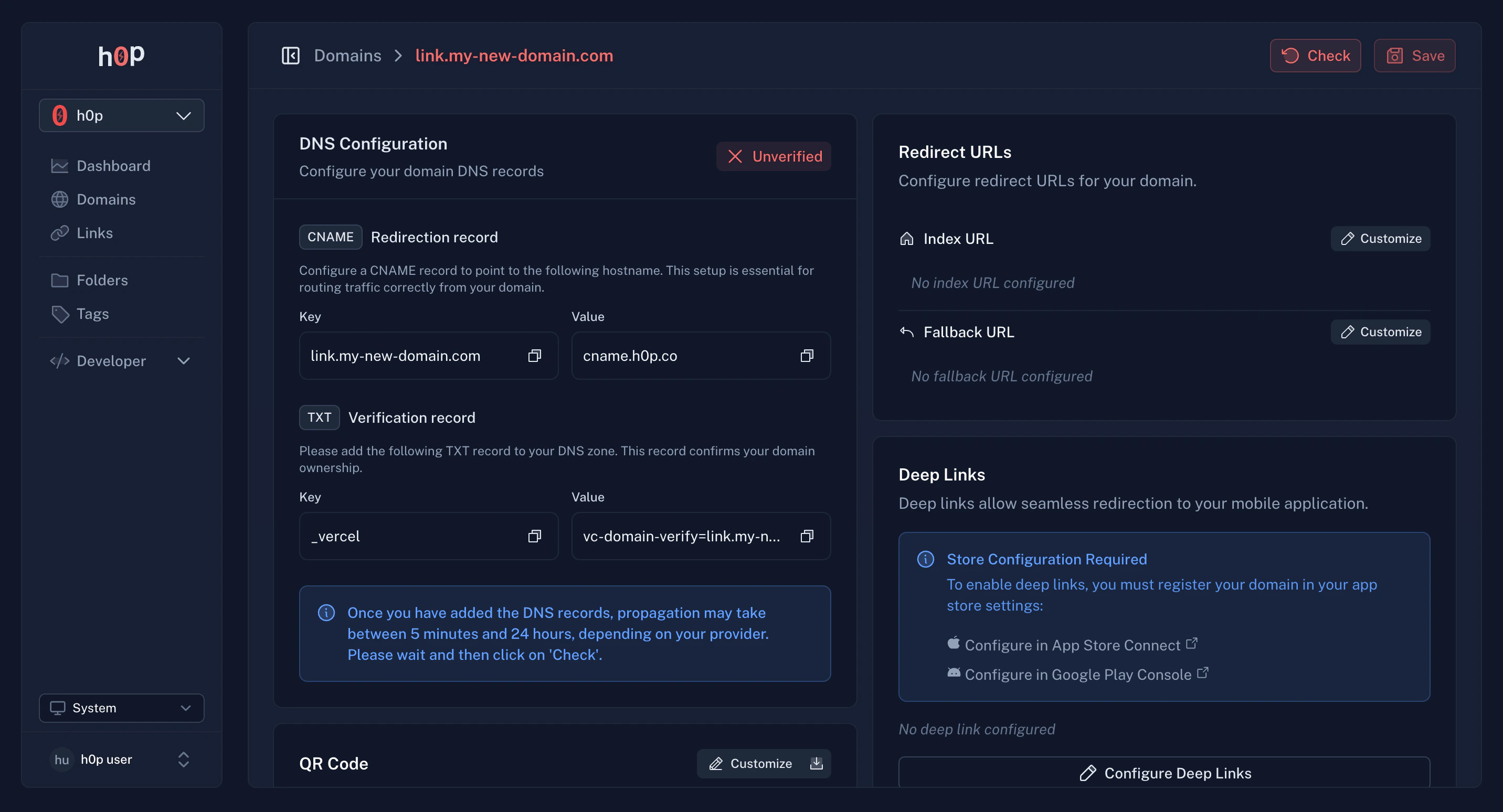Copy the vc-domain-verify TXT value
This screenshot has width=1503, height=812.
[807, 536]
